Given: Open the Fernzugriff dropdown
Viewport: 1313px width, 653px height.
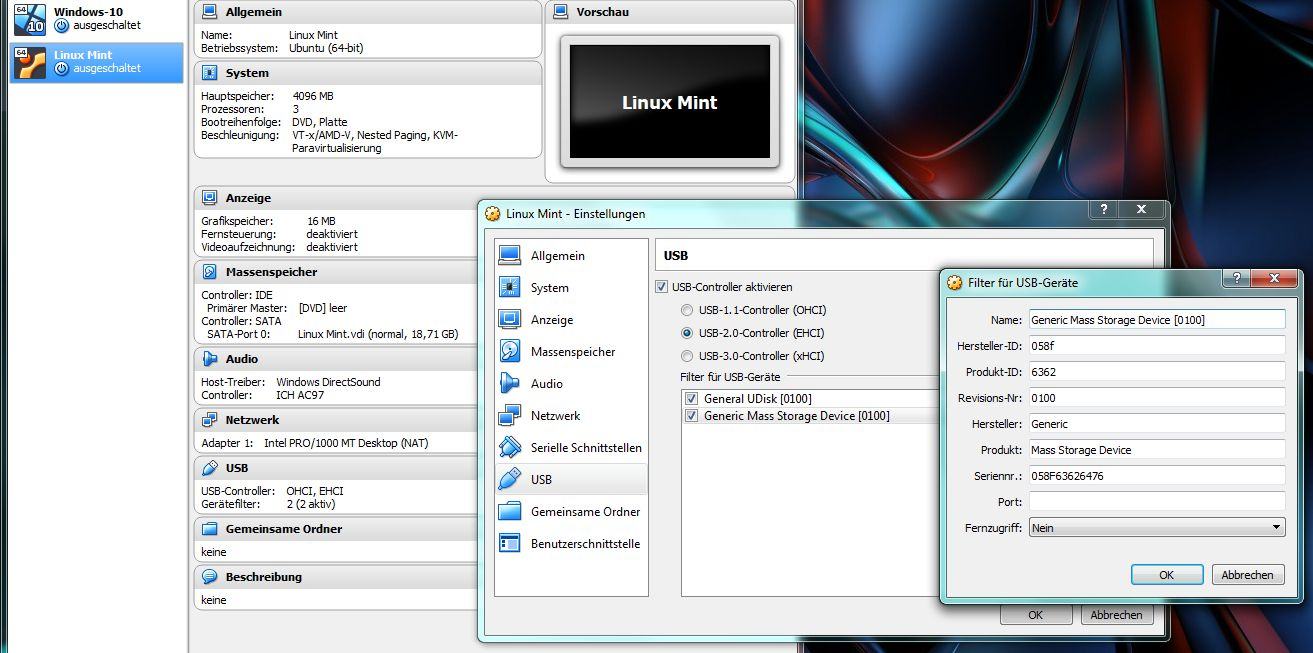Looking at the screenshot, I should point(1157,527).
